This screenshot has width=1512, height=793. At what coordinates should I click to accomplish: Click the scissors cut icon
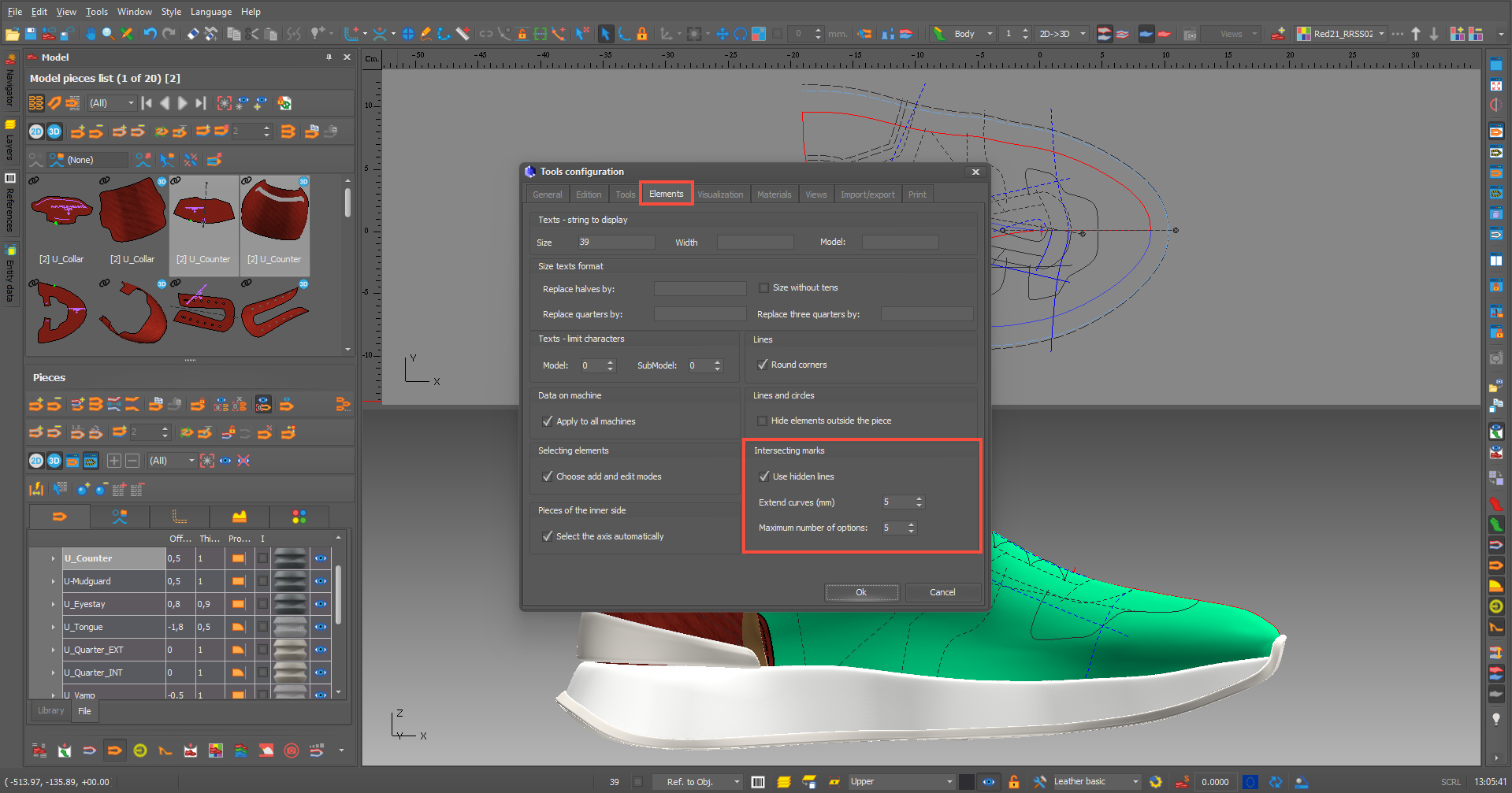point(252,34)
